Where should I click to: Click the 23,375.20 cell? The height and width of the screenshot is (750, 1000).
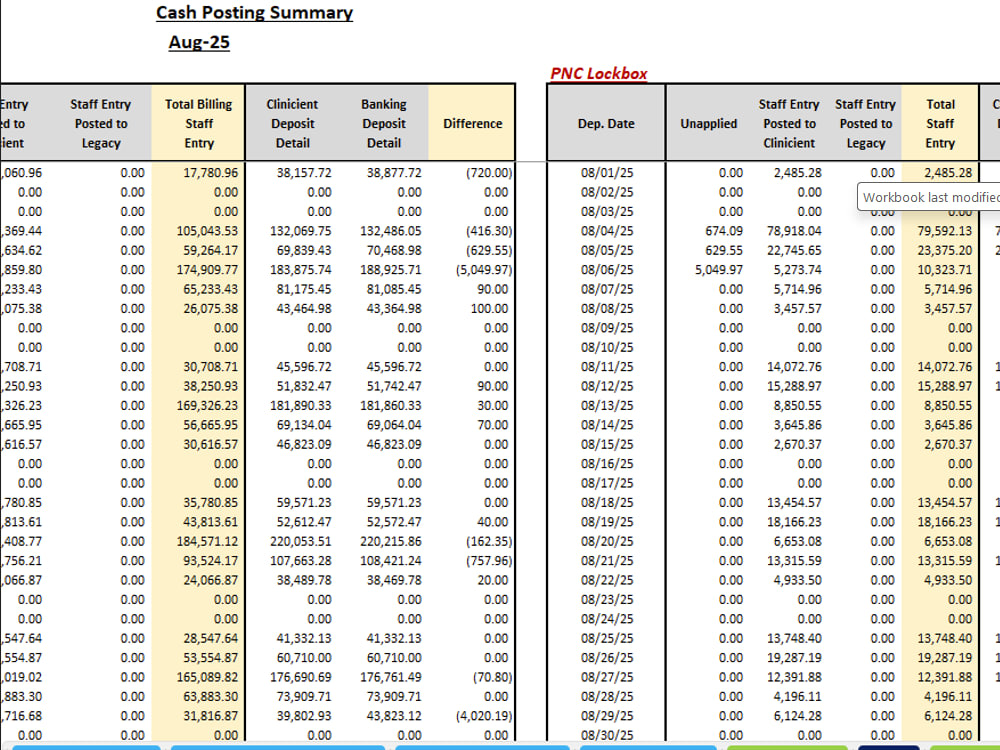coord(945,251)
